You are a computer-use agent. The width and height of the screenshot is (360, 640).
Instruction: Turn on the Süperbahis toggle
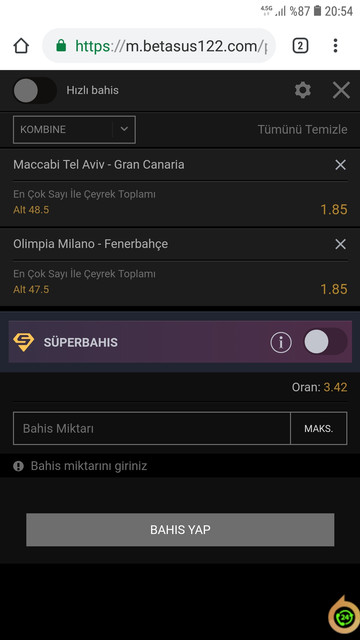point(325,342)
